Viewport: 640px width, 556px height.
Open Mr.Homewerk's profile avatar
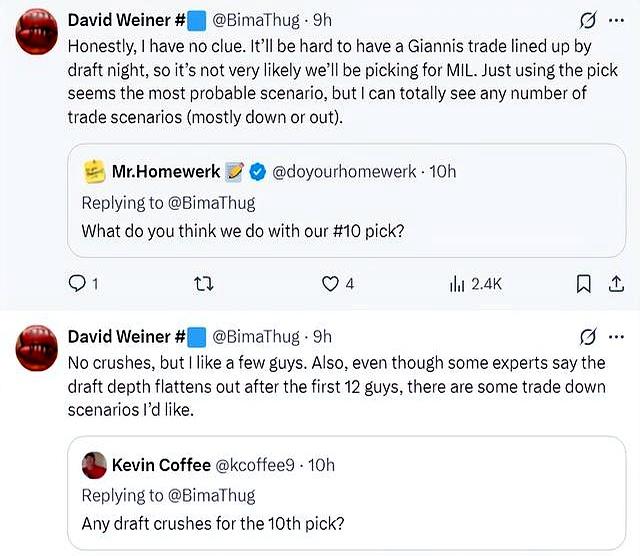(94, 171)
